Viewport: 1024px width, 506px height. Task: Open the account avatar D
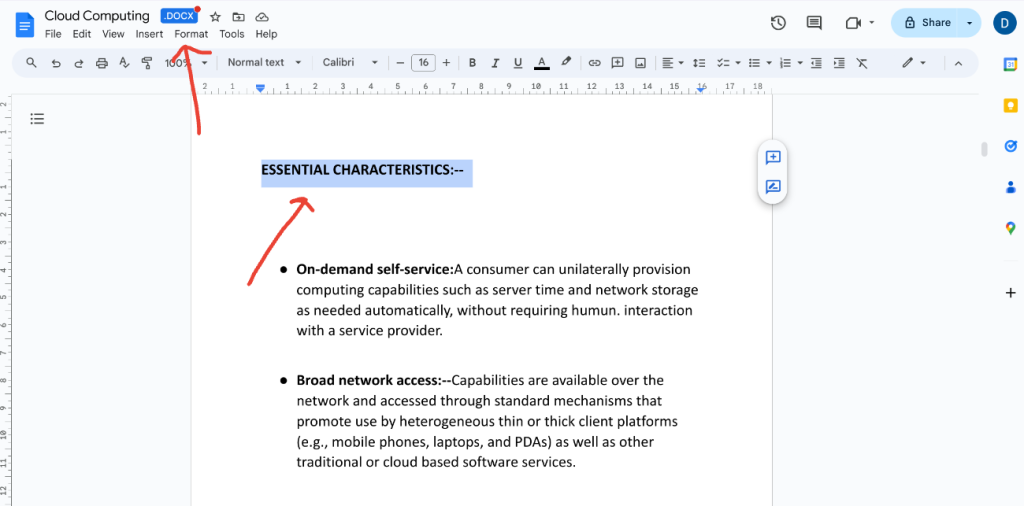coord(1005,23)
